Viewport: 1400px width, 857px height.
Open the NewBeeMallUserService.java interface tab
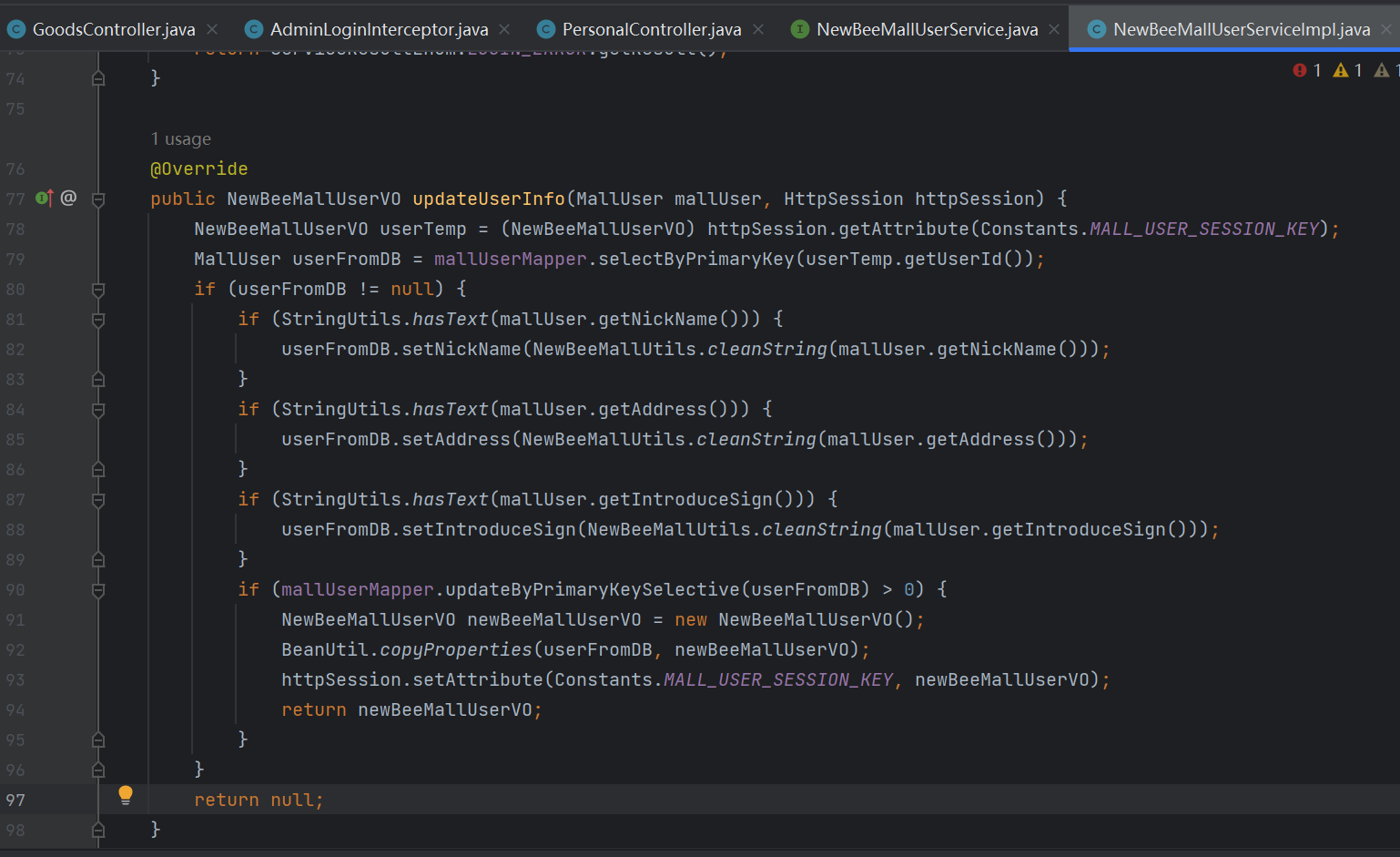pos(927,29)
